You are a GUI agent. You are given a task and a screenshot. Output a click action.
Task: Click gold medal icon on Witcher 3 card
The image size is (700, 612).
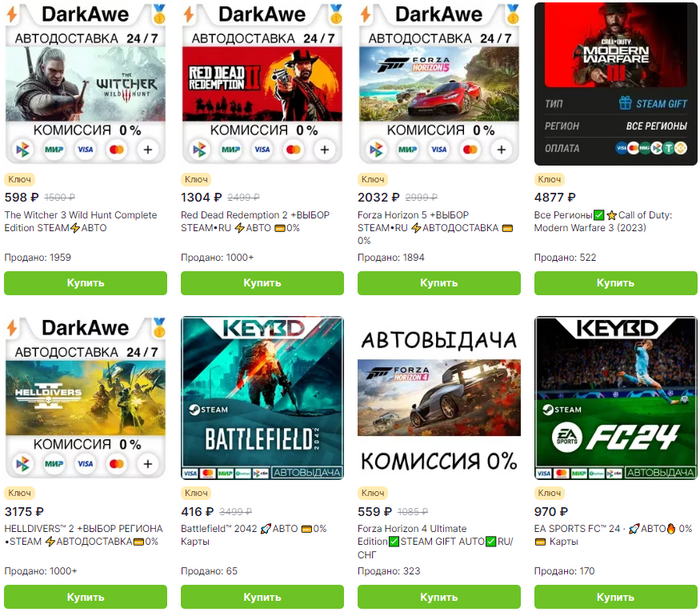(x=159, y=13)
